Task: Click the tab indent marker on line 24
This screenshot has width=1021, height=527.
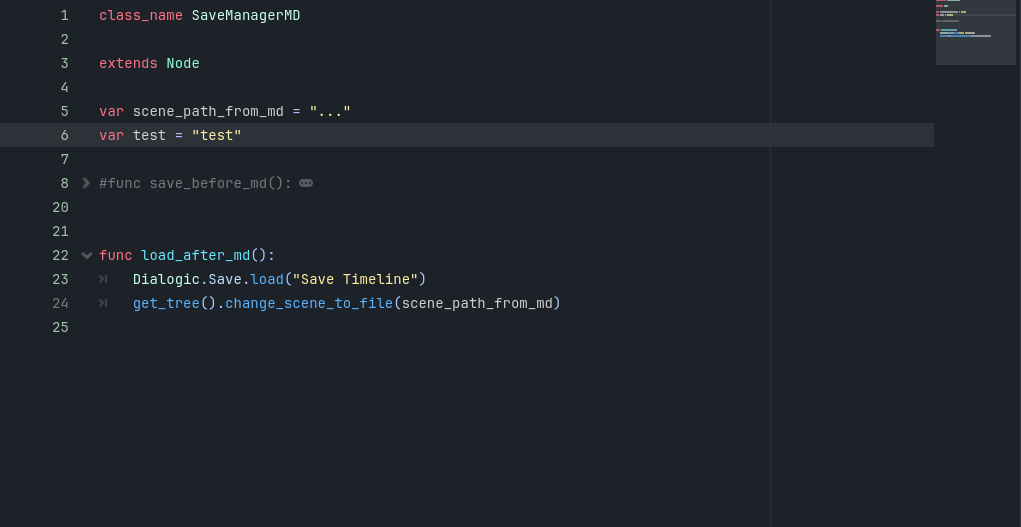Action: click(x=103, y=304)
